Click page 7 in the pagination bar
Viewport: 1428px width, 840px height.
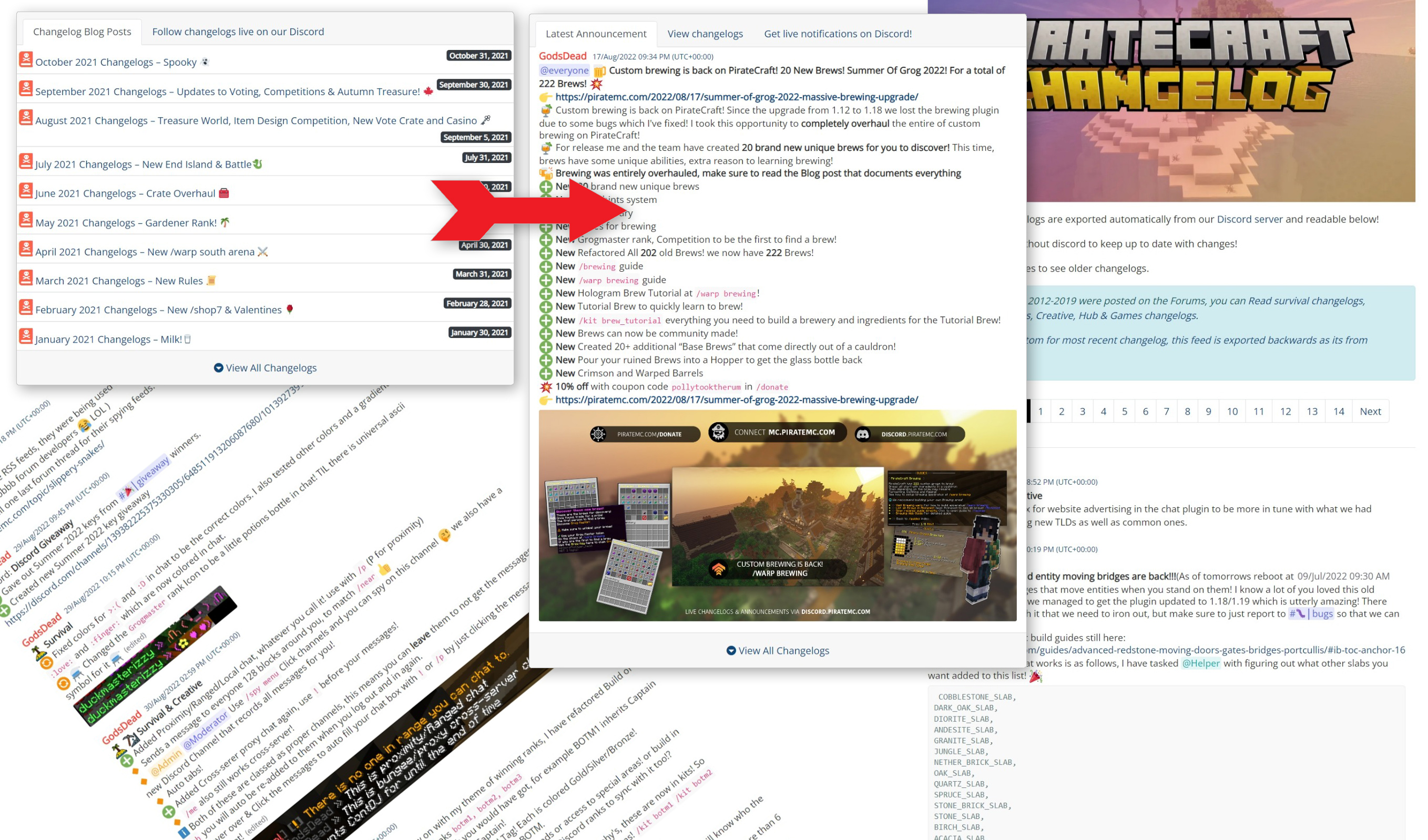1166,411
